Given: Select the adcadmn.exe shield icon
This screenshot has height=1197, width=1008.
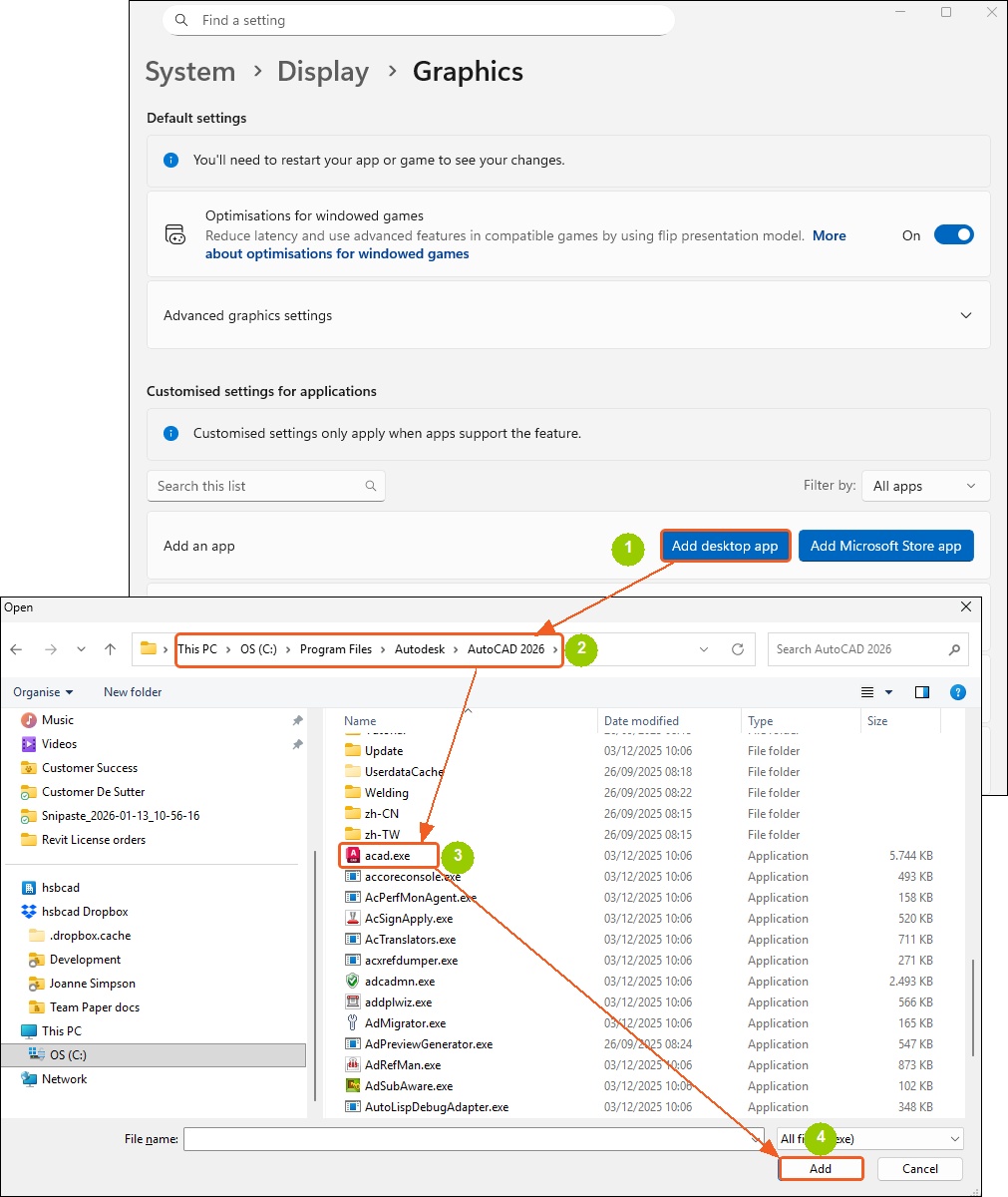Looking at the screenshot, I should [352, 982].
